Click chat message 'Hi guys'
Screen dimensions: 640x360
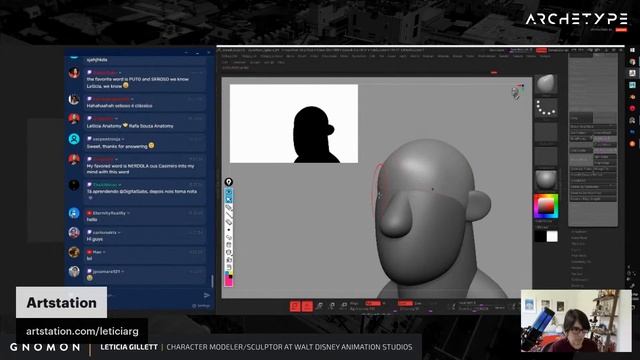[95, 239]
